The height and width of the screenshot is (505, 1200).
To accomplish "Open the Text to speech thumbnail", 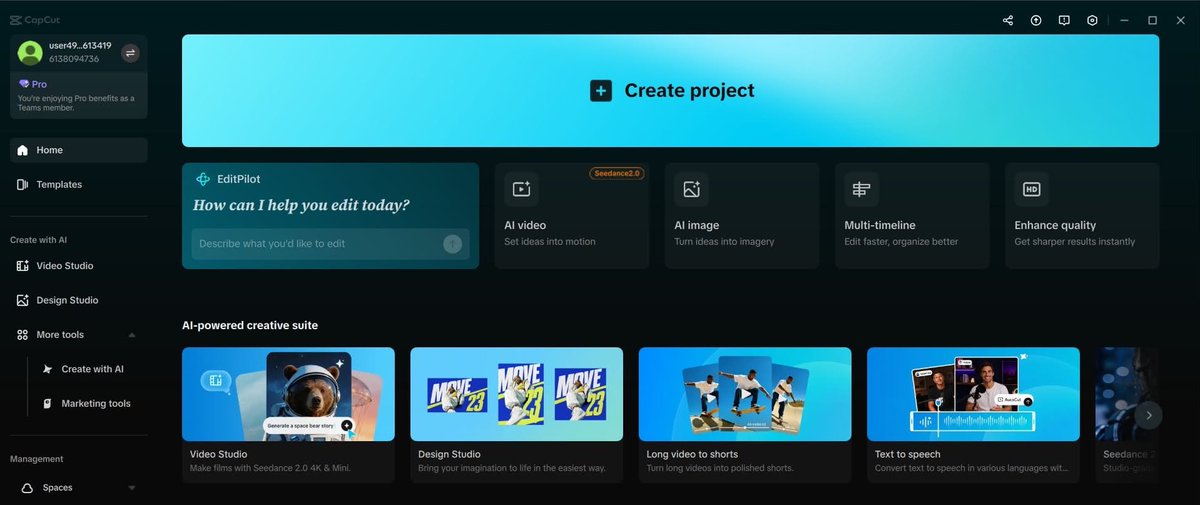I will (973, 394).
